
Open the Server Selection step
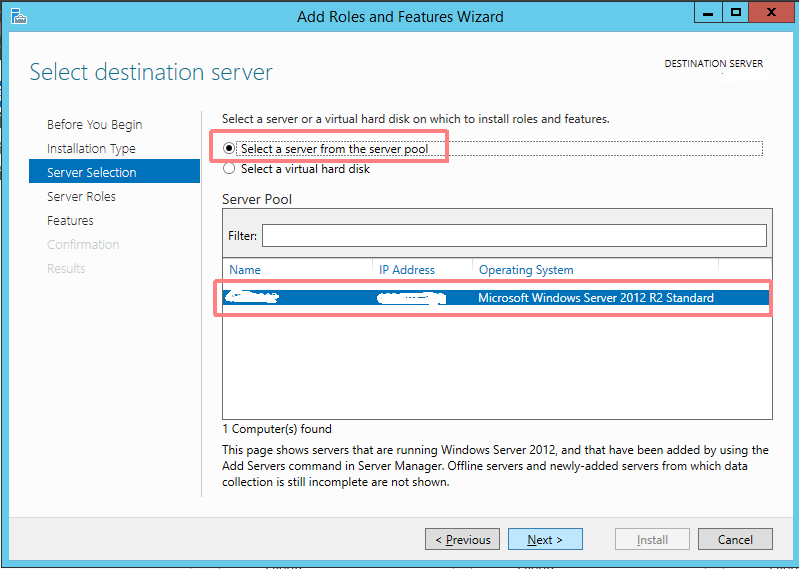tap(114, 171)
